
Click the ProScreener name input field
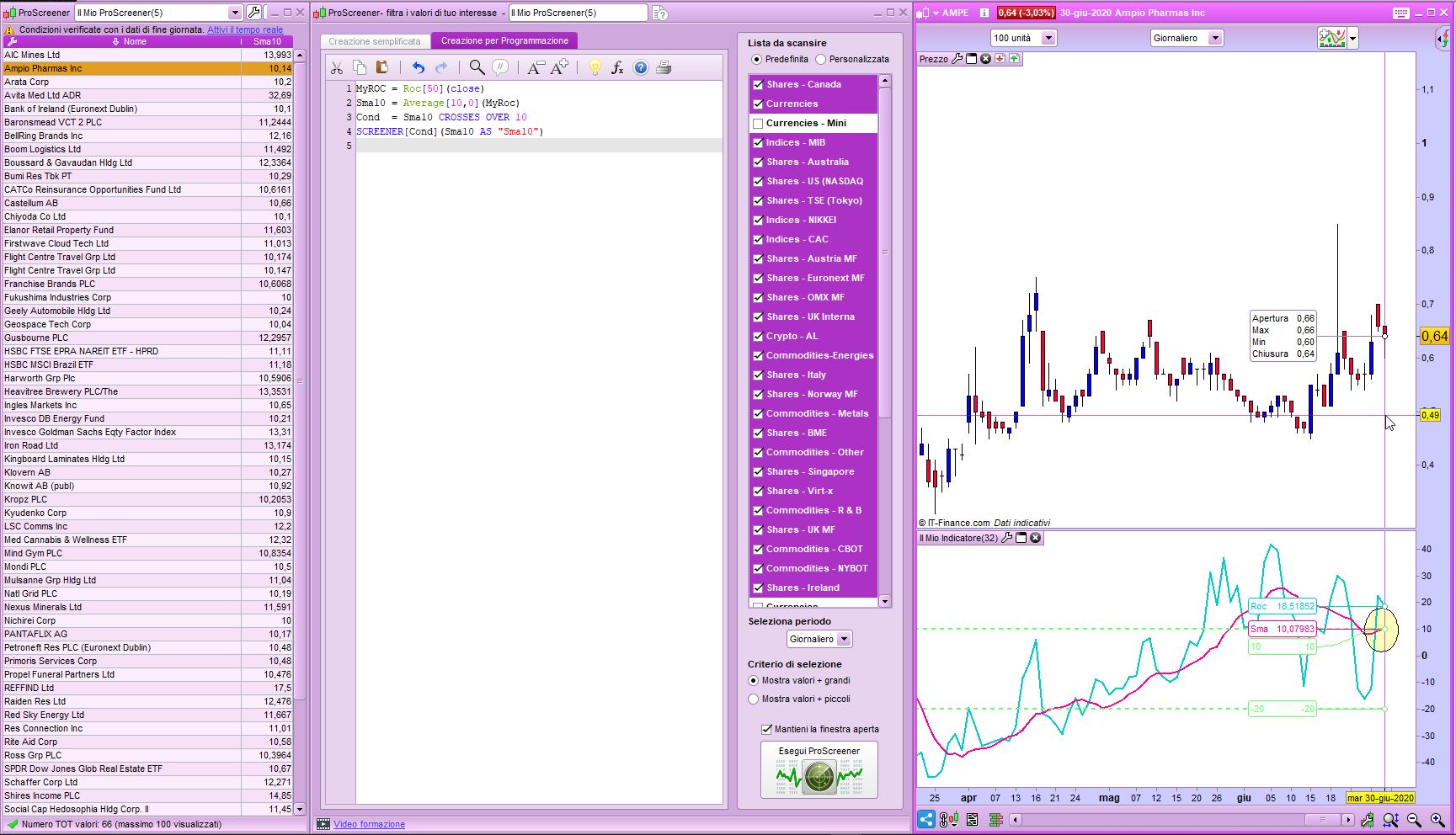pyautogui.click(x=578, y=13)
